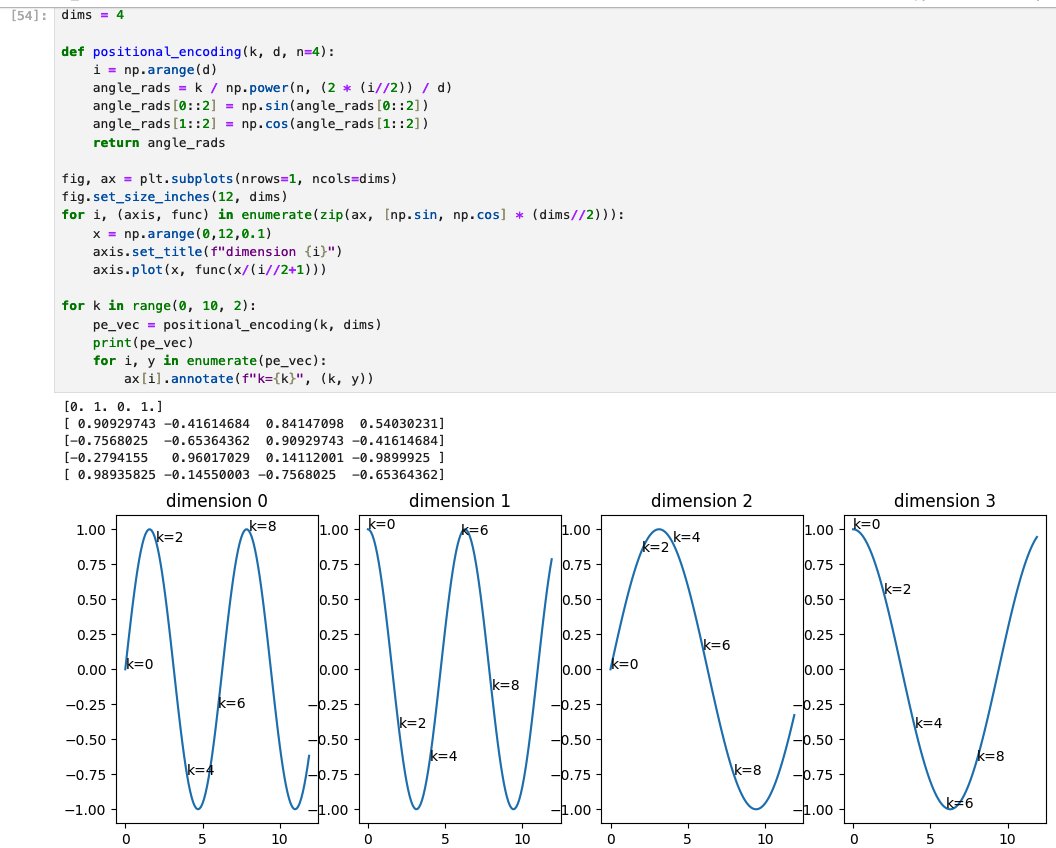
Task: Click the 'def positional_encoding(k, d, n=4):' line
Action: click(197, 52)
